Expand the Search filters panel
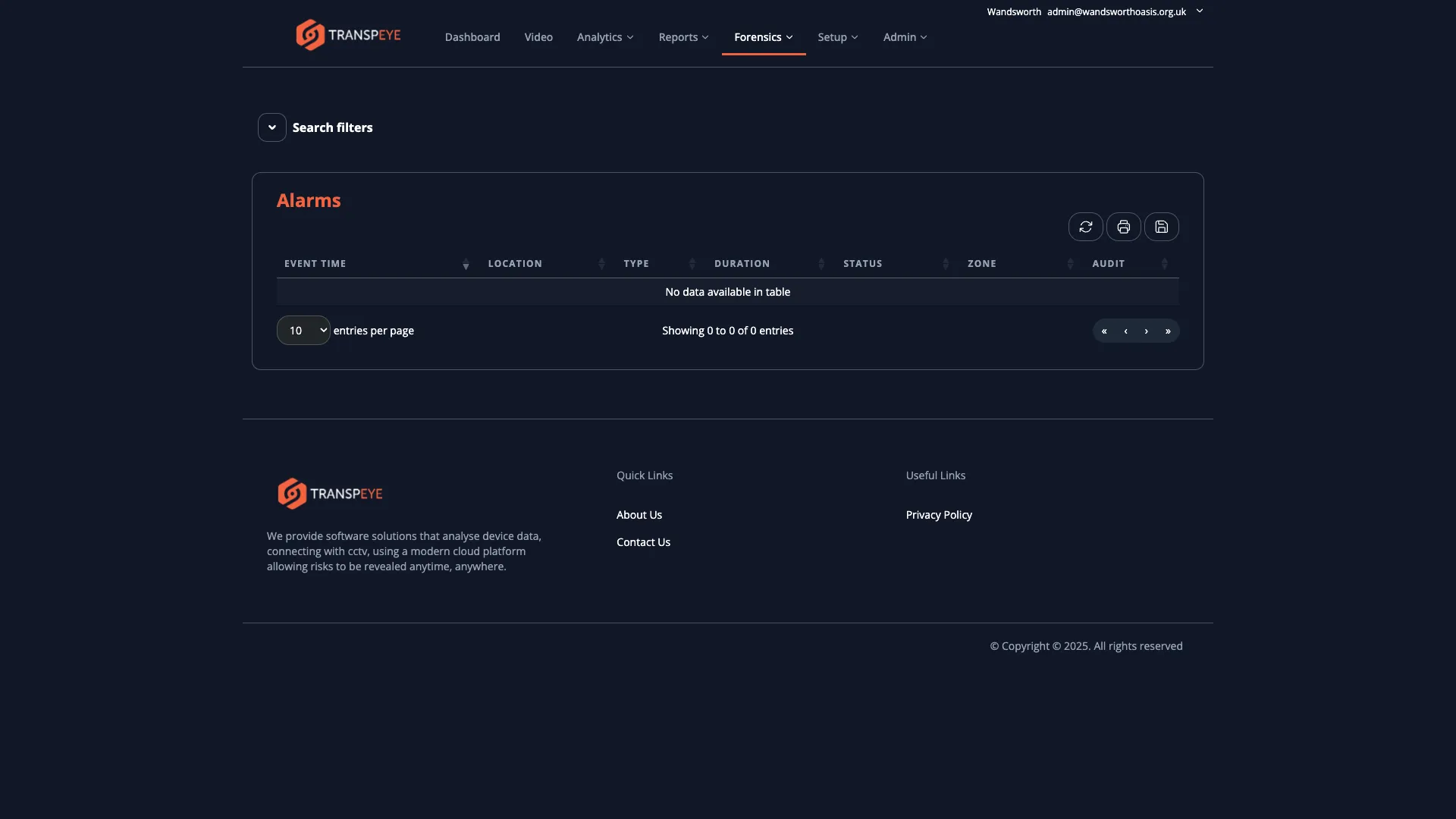The width and height of the screenshot is (1456, 819). (x=272, y=127)
